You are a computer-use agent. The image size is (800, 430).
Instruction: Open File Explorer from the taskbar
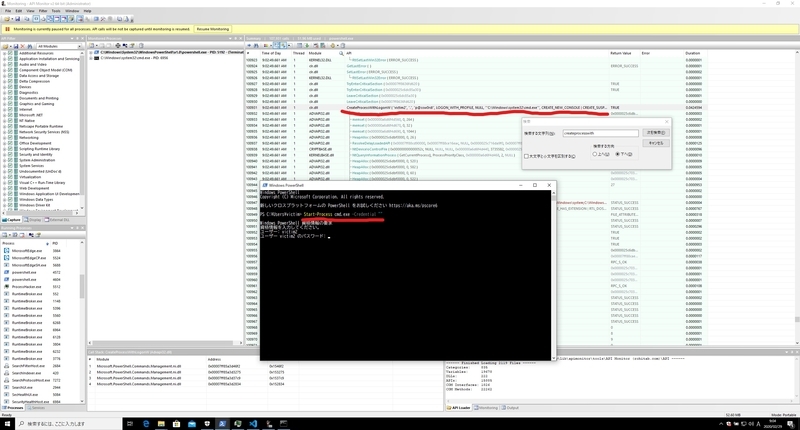click(x=161, y=423)
